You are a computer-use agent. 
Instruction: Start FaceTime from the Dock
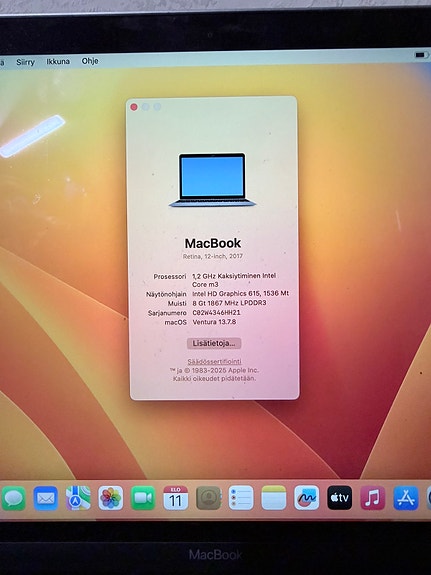pos(143,498)
